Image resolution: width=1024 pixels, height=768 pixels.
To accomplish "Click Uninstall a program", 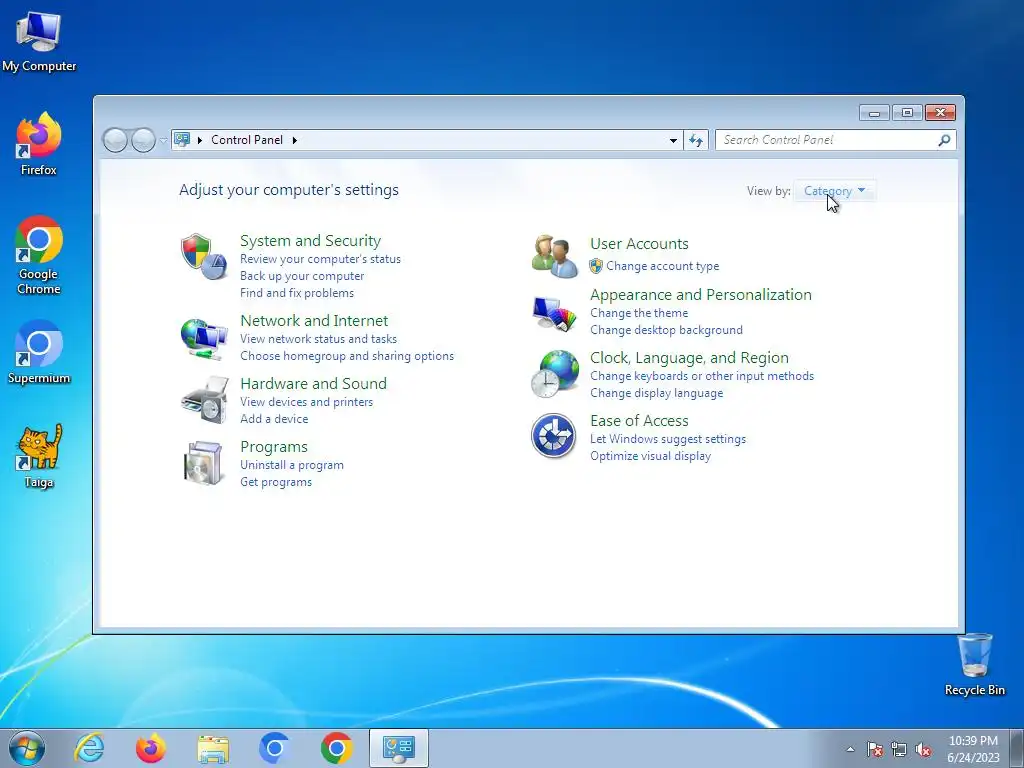I will (291, 465).
